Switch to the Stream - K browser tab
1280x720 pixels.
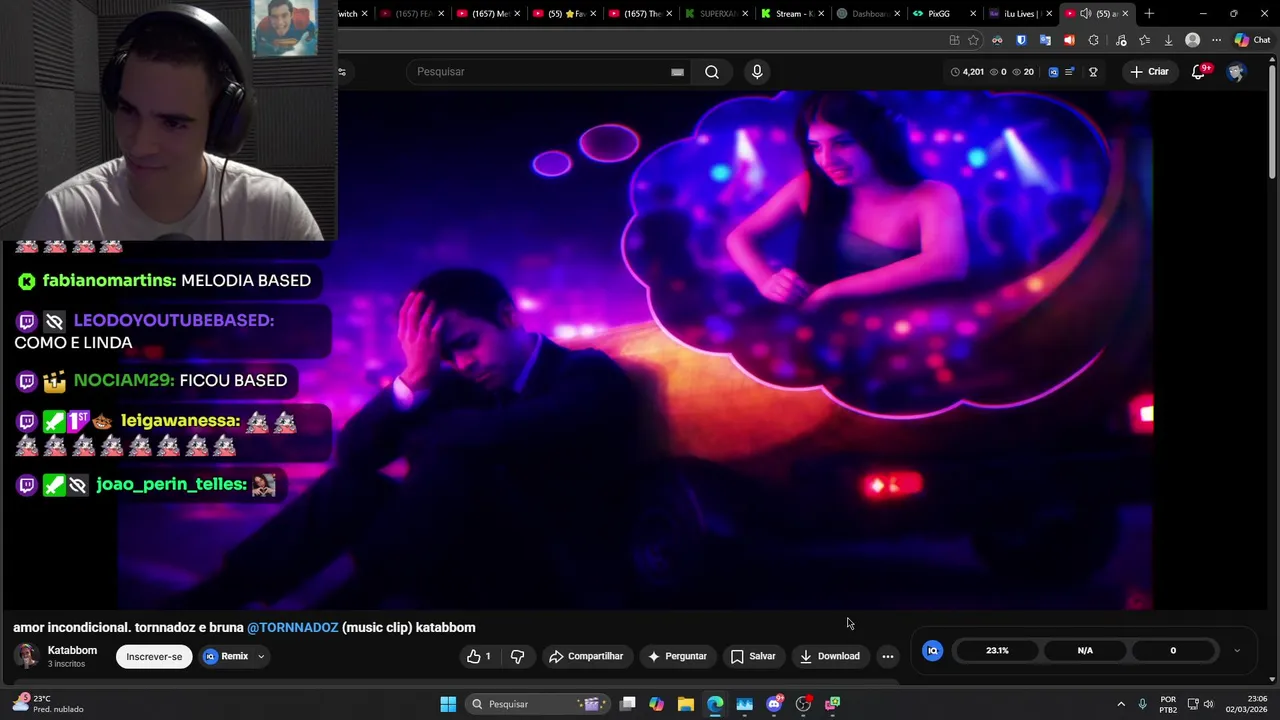click(793, 14)
